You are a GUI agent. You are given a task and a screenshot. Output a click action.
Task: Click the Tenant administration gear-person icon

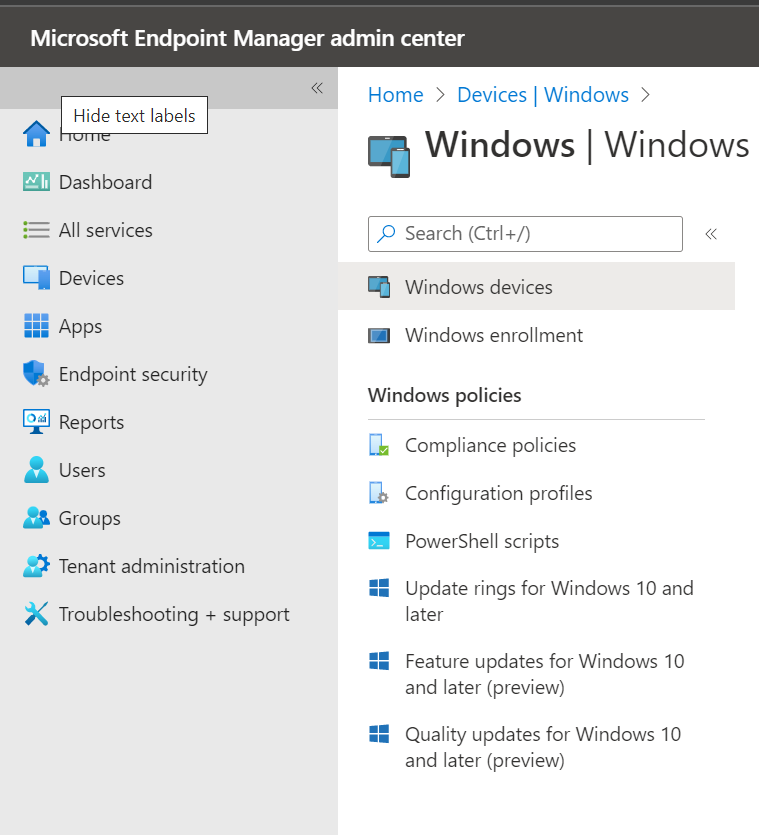pos(36,566)
